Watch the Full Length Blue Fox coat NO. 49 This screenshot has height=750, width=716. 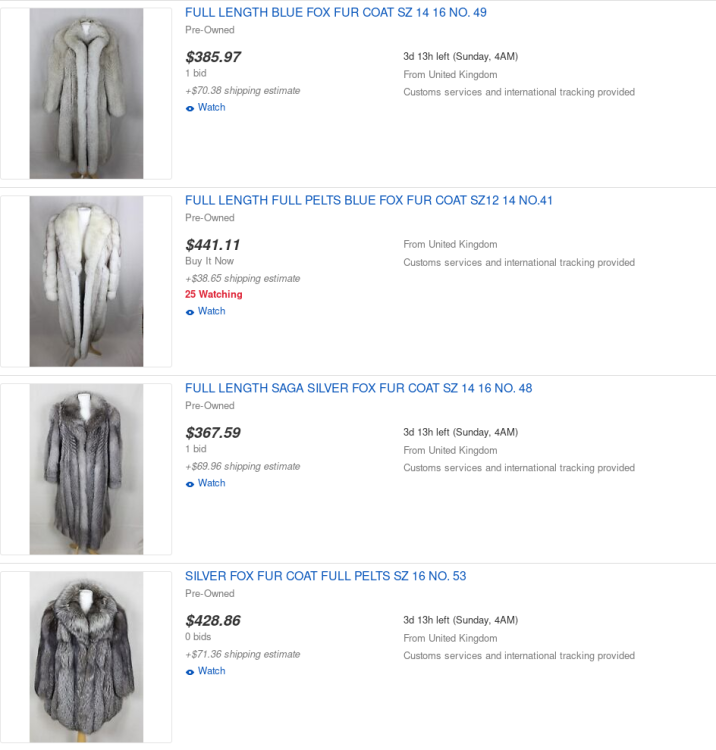pyautogui.click(x=211, y=108)
